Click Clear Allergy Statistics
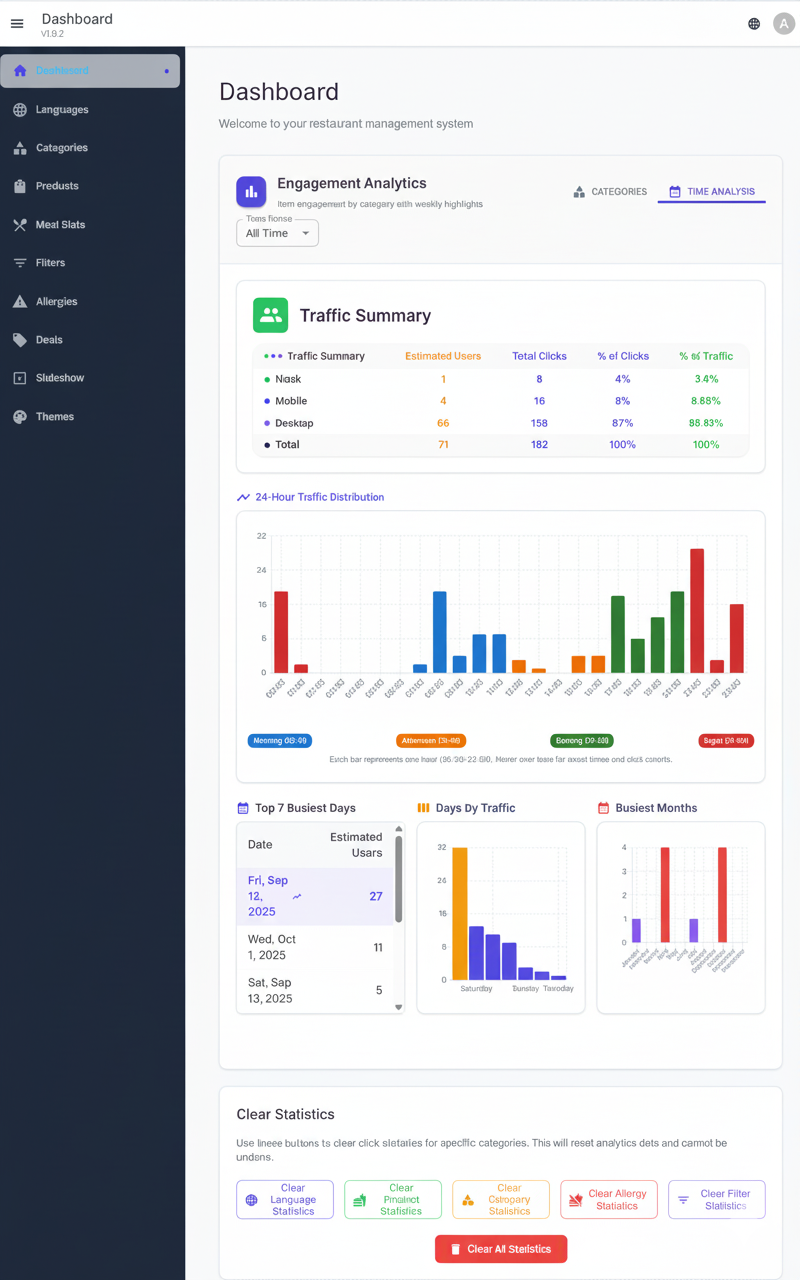 [608, 1199]
